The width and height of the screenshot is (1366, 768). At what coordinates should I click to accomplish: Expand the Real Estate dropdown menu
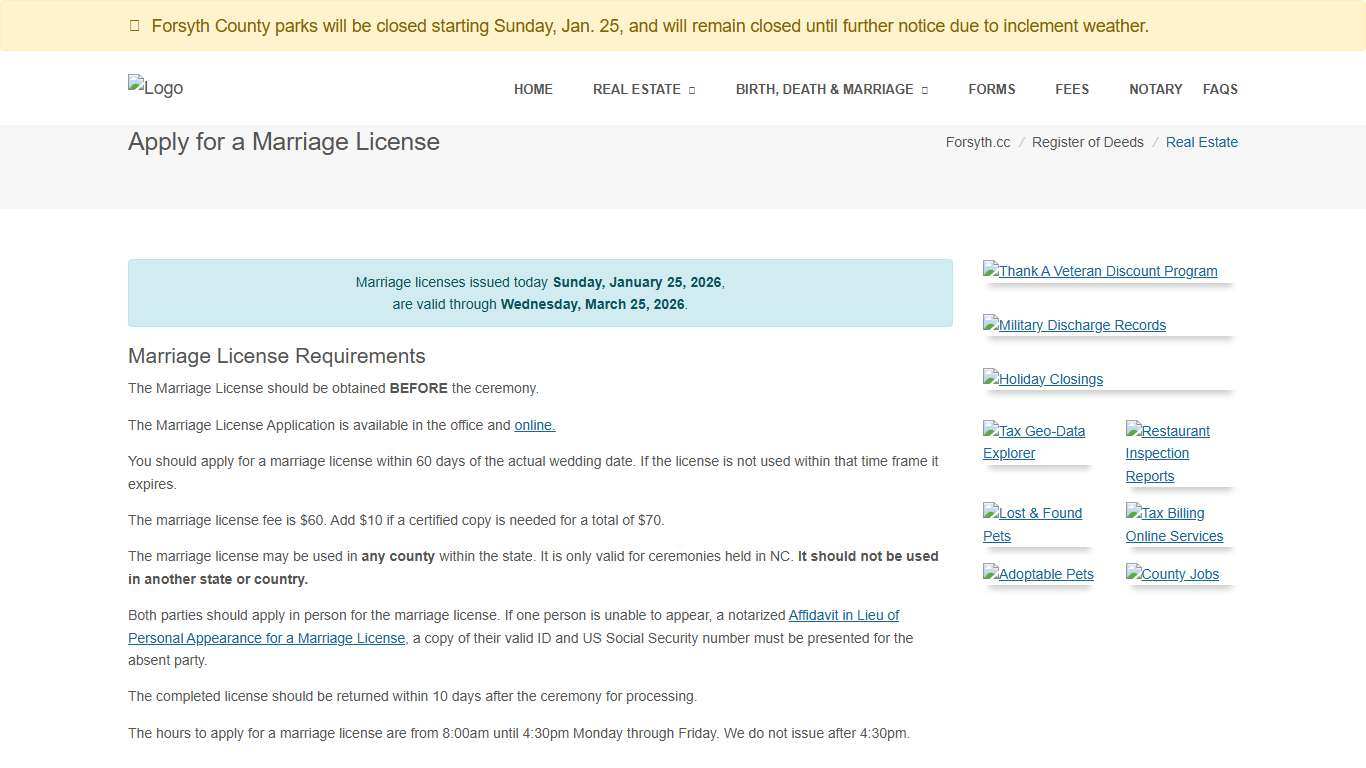(x=643, y=89)
